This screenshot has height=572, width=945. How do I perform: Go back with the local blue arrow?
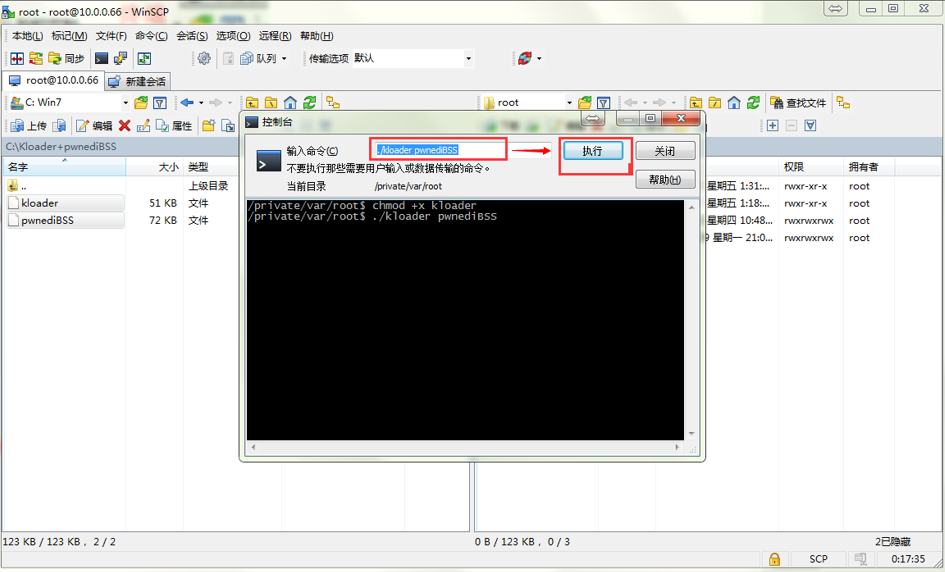tap(187, 102)
